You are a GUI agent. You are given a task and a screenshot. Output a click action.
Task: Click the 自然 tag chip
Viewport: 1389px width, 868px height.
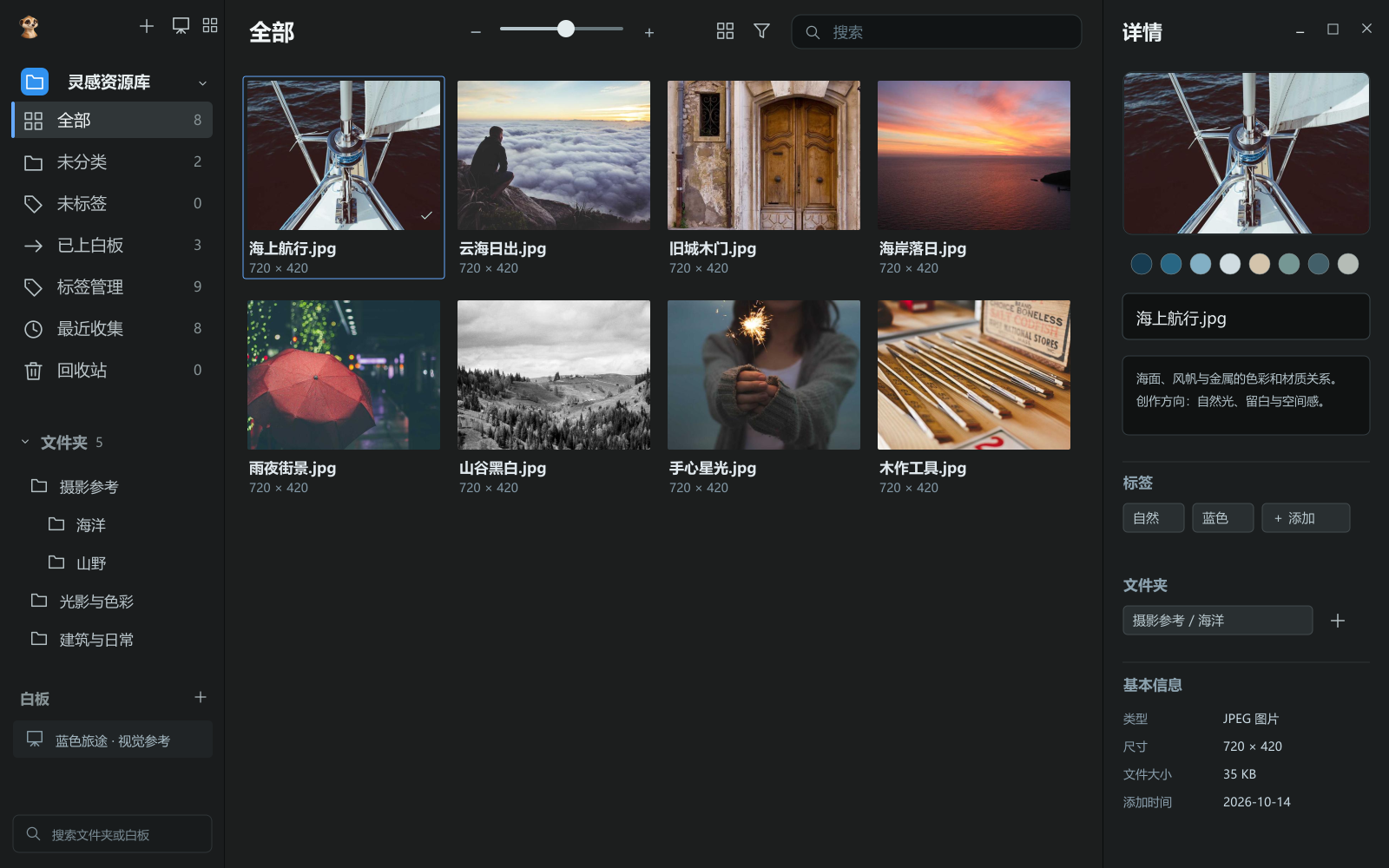1154,518
